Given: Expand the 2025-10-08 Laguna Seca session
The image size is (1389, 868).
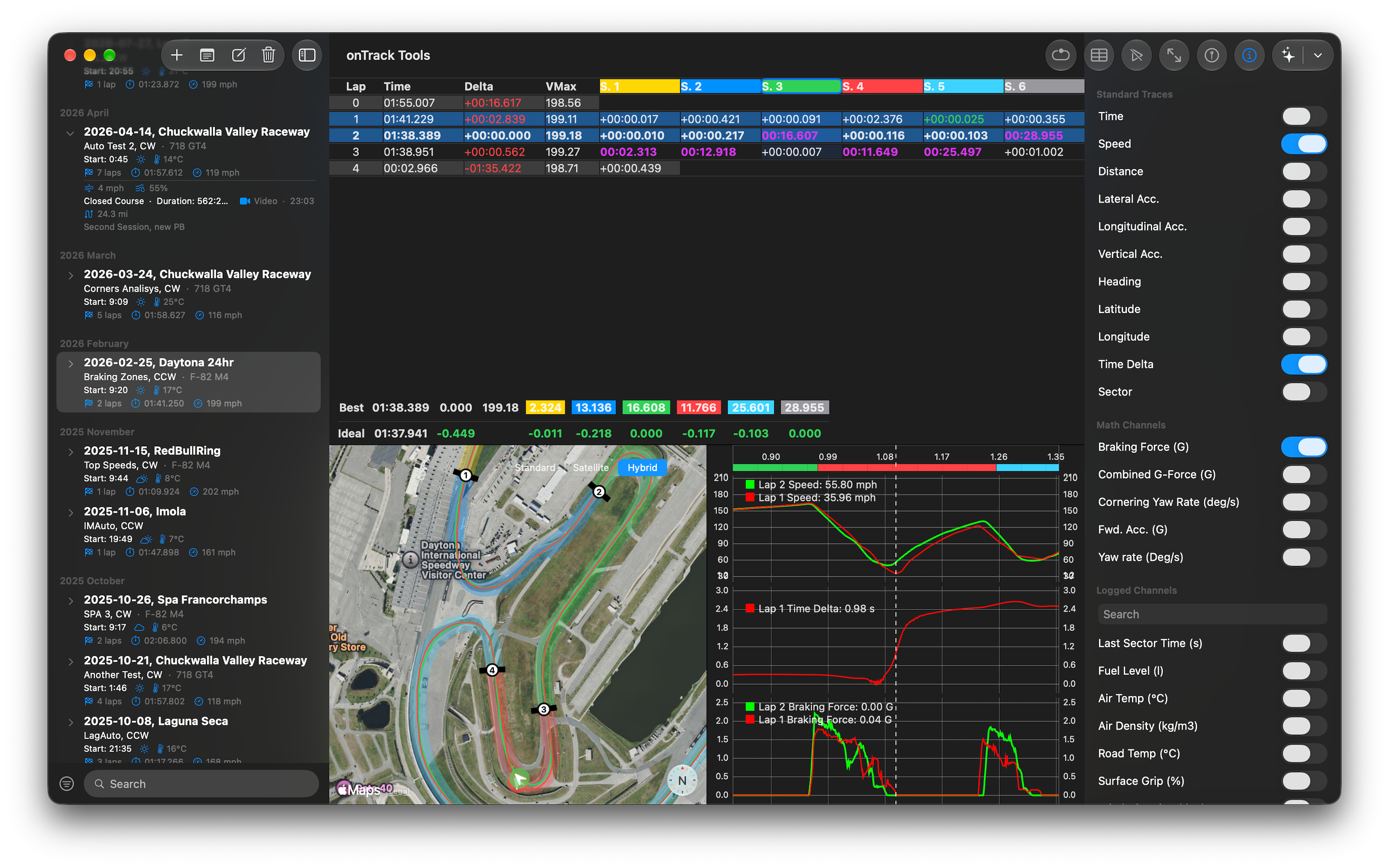Looking at the screenshot, I should click(x=70, y=723).
